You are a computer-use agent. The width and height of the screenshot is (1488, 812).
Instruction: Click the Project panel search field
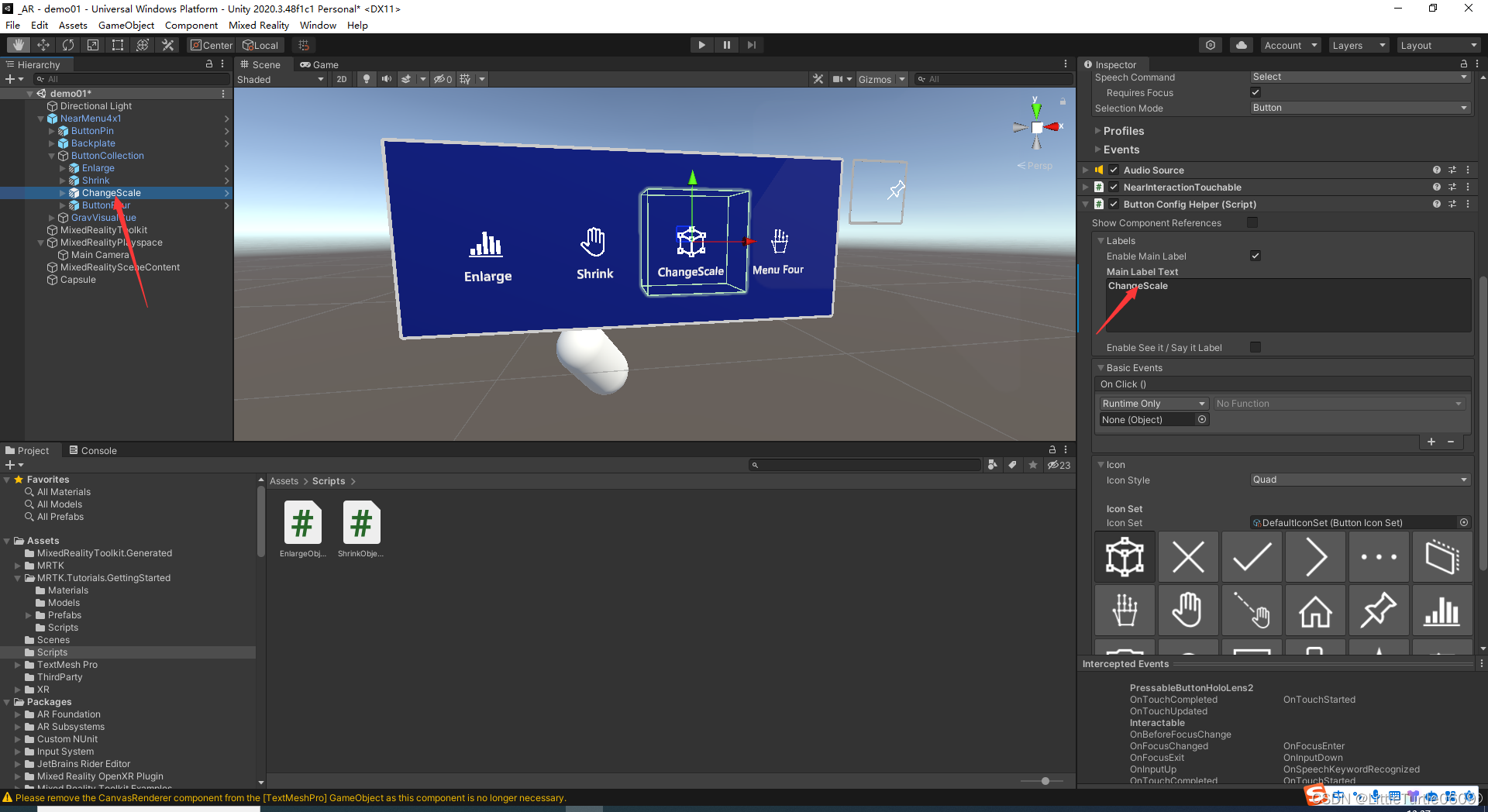point(864,465)
